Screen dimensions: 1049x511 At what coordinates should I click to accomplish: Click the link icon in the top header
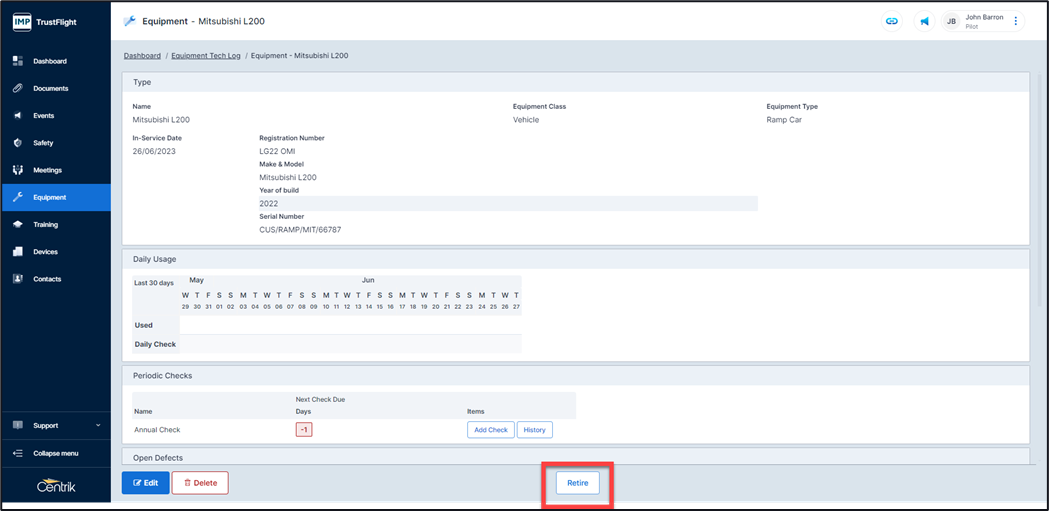pyautogui.click(x=891, y=21)
